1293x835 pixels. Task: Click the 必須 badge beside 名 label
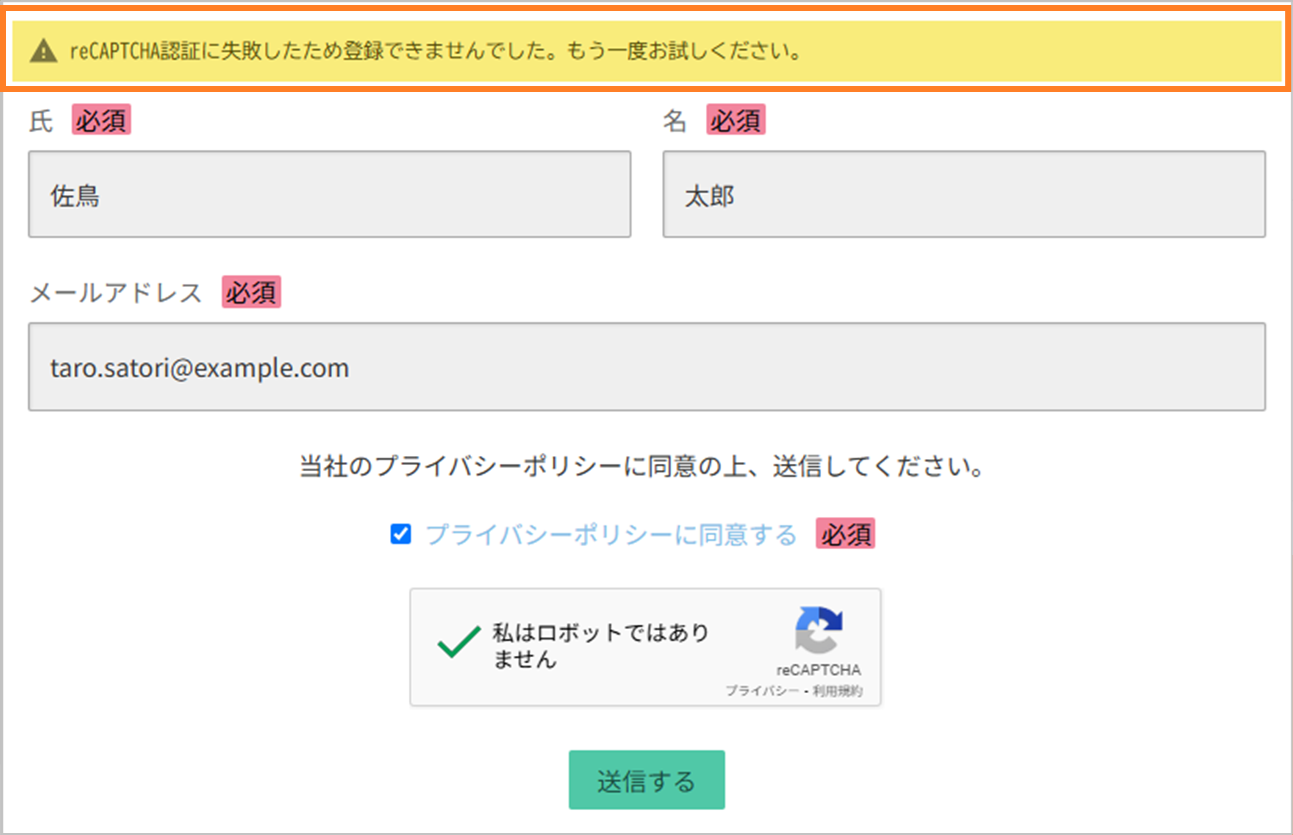735,121
